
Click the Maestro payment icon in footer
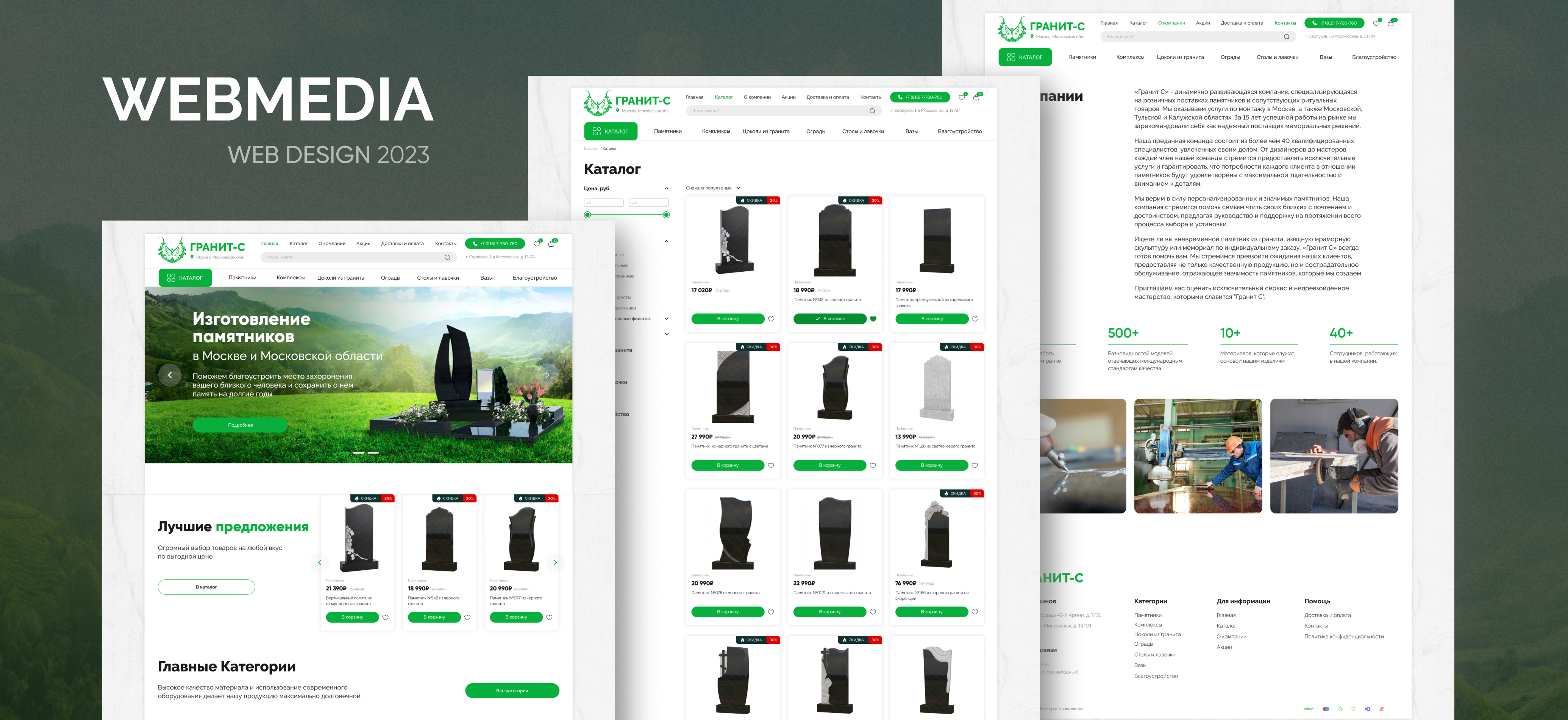click(x=1326, y=709)
